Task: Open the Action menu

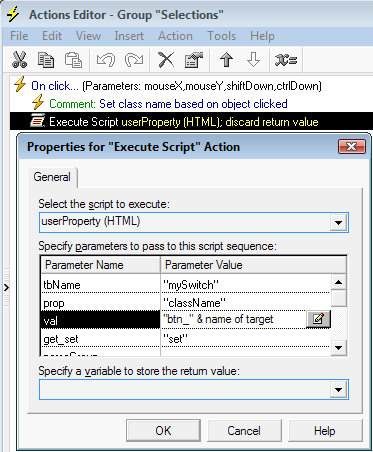Action: (175, 36)
